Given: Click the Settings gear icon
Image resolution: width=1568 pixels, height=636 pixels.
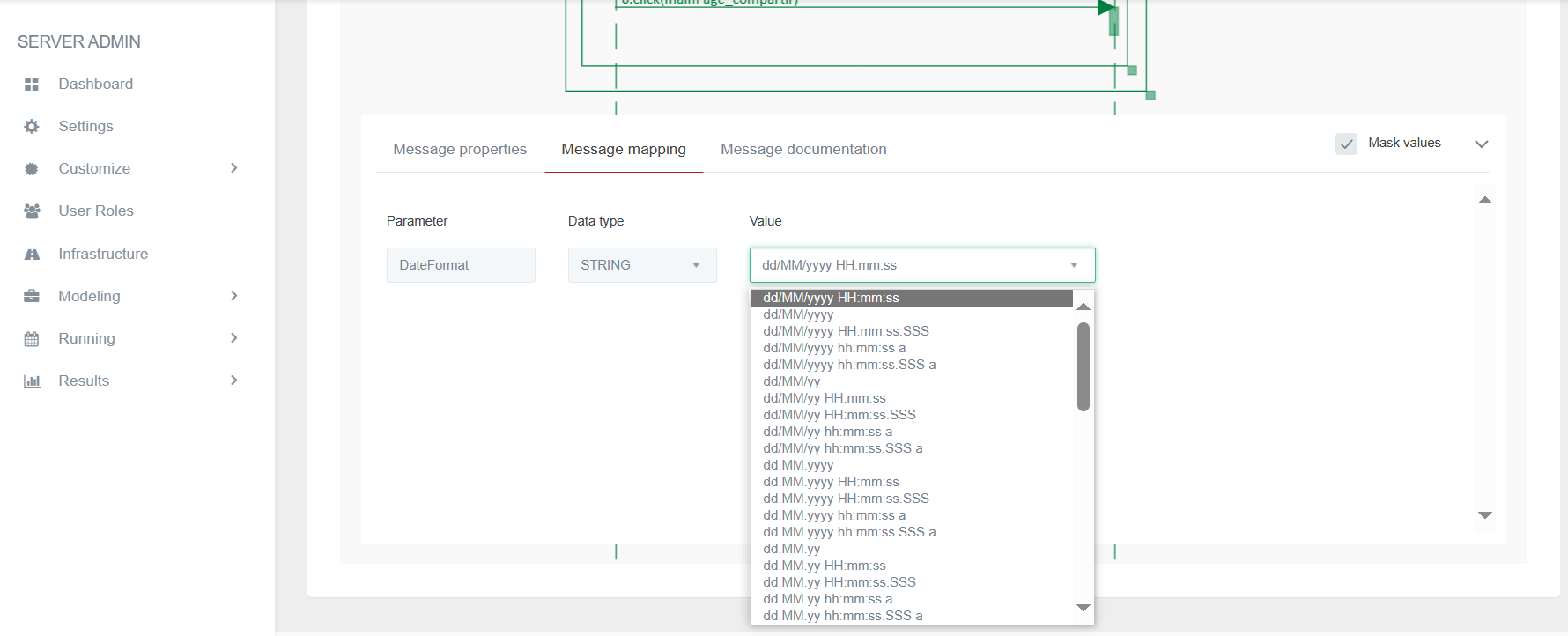Looking at the screenshot, I should coord(32,127).
